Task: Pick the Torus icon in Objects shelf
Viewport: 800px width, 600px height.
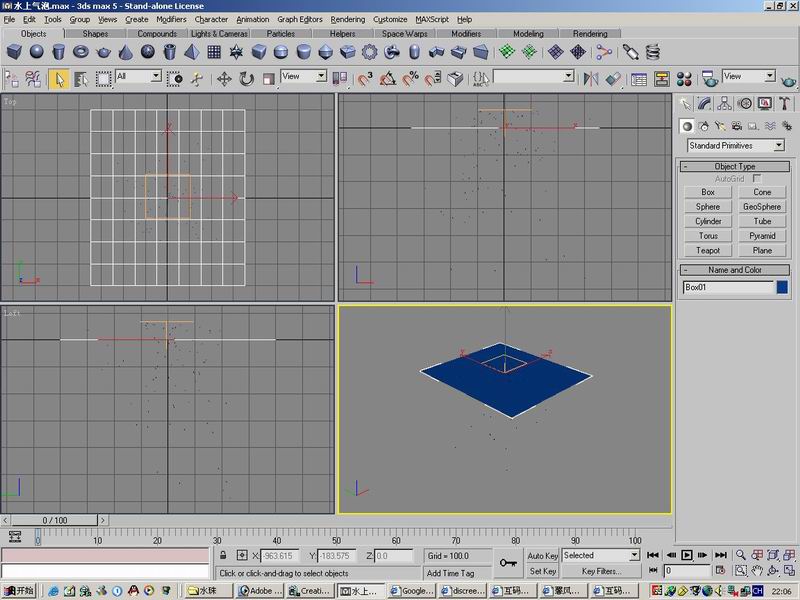Action: (81, 52)
